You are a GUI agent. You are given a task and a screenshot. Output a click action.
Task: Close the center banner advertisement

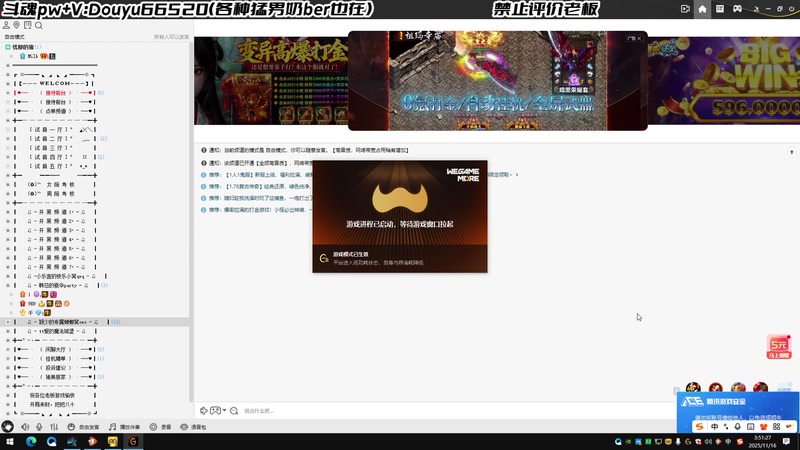click(x=639, y=38)
